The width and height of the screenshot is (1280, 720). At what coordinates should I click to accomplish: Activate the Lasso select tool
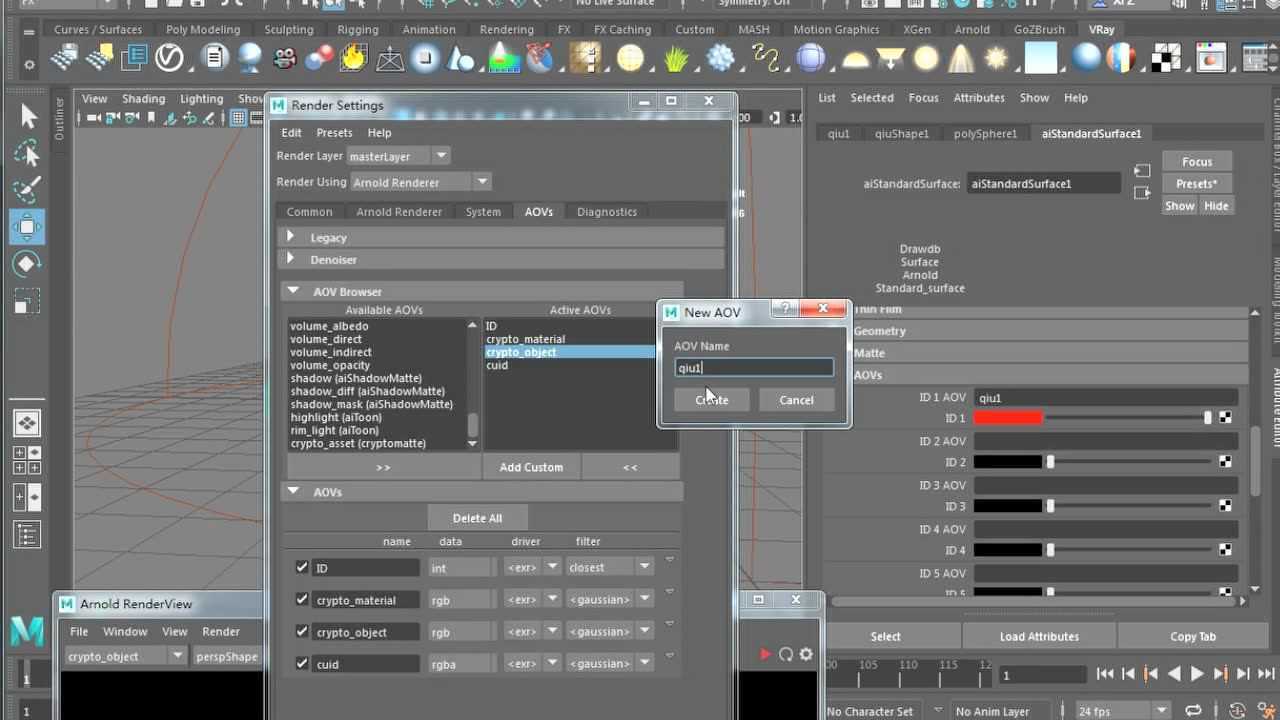pyautogui.click(x=27, y=153)
